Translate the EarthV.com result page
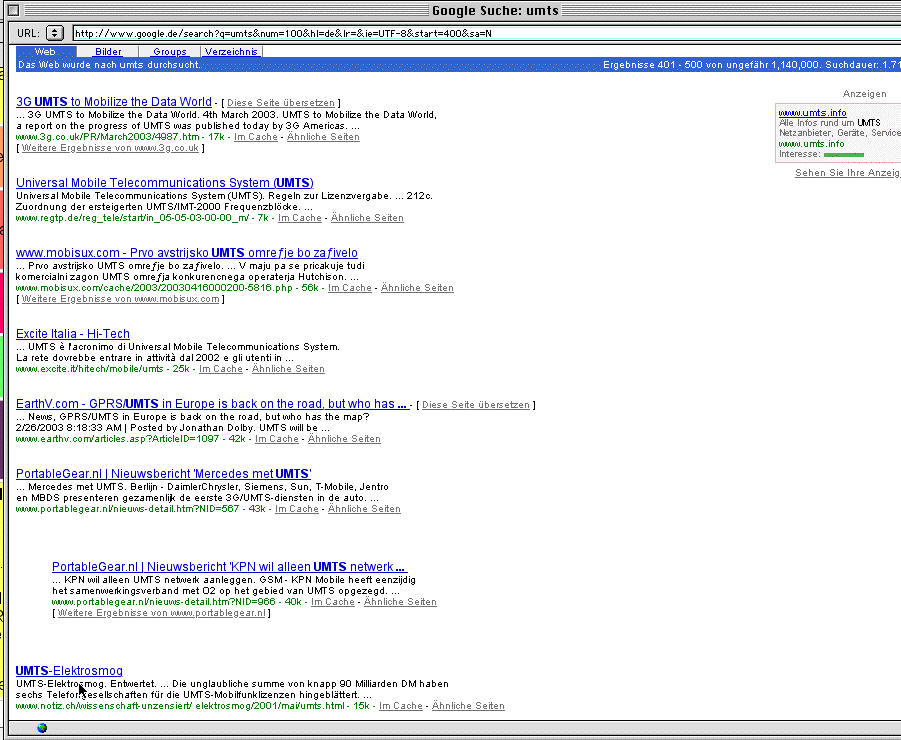Screen dimensions: 901x740 pyautogui.click(x=475, y=405)
